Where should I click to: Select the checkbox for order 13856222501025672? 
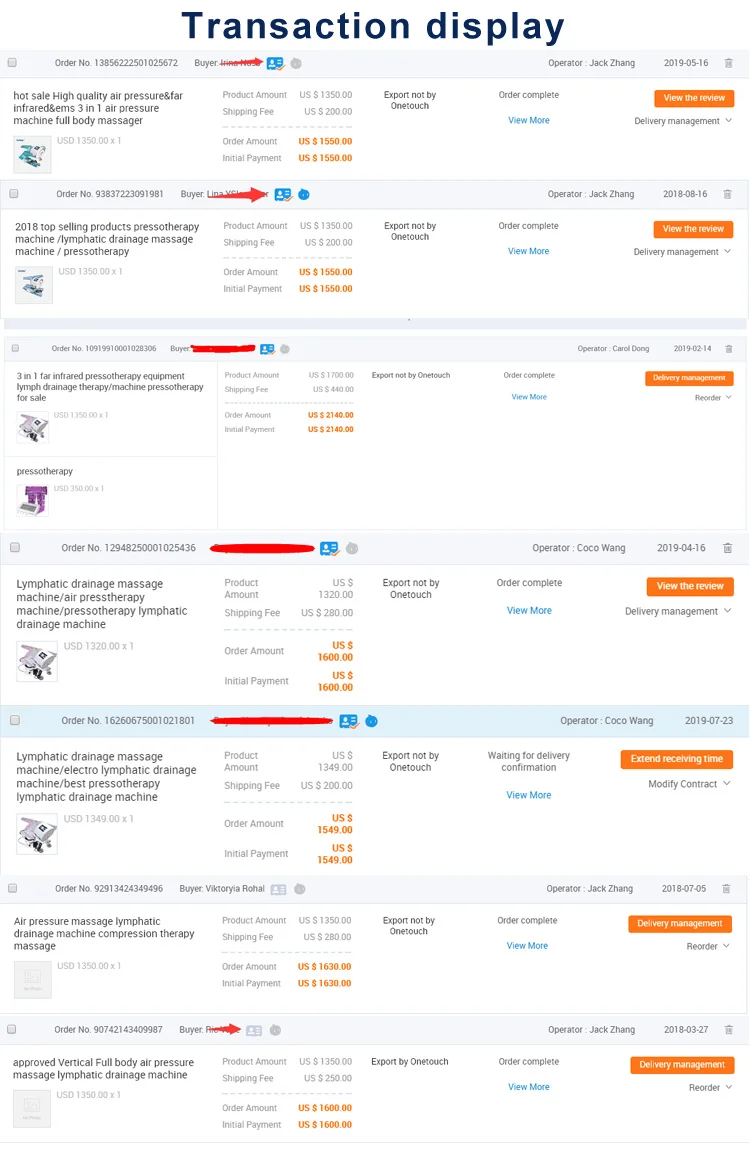pos(12,63)
